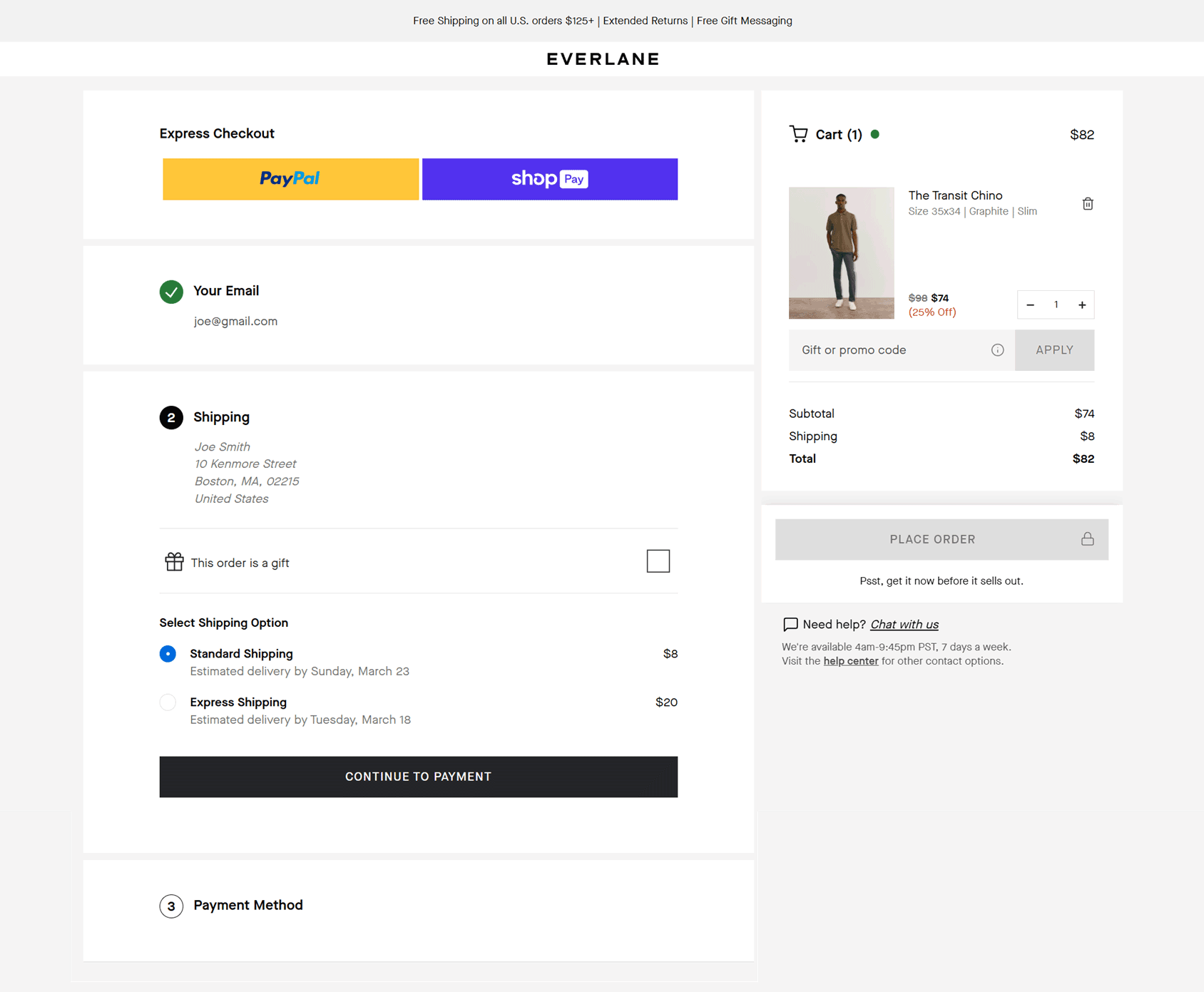Click 'Psst, get it now before it sells out.'

(x=942, y=581)
